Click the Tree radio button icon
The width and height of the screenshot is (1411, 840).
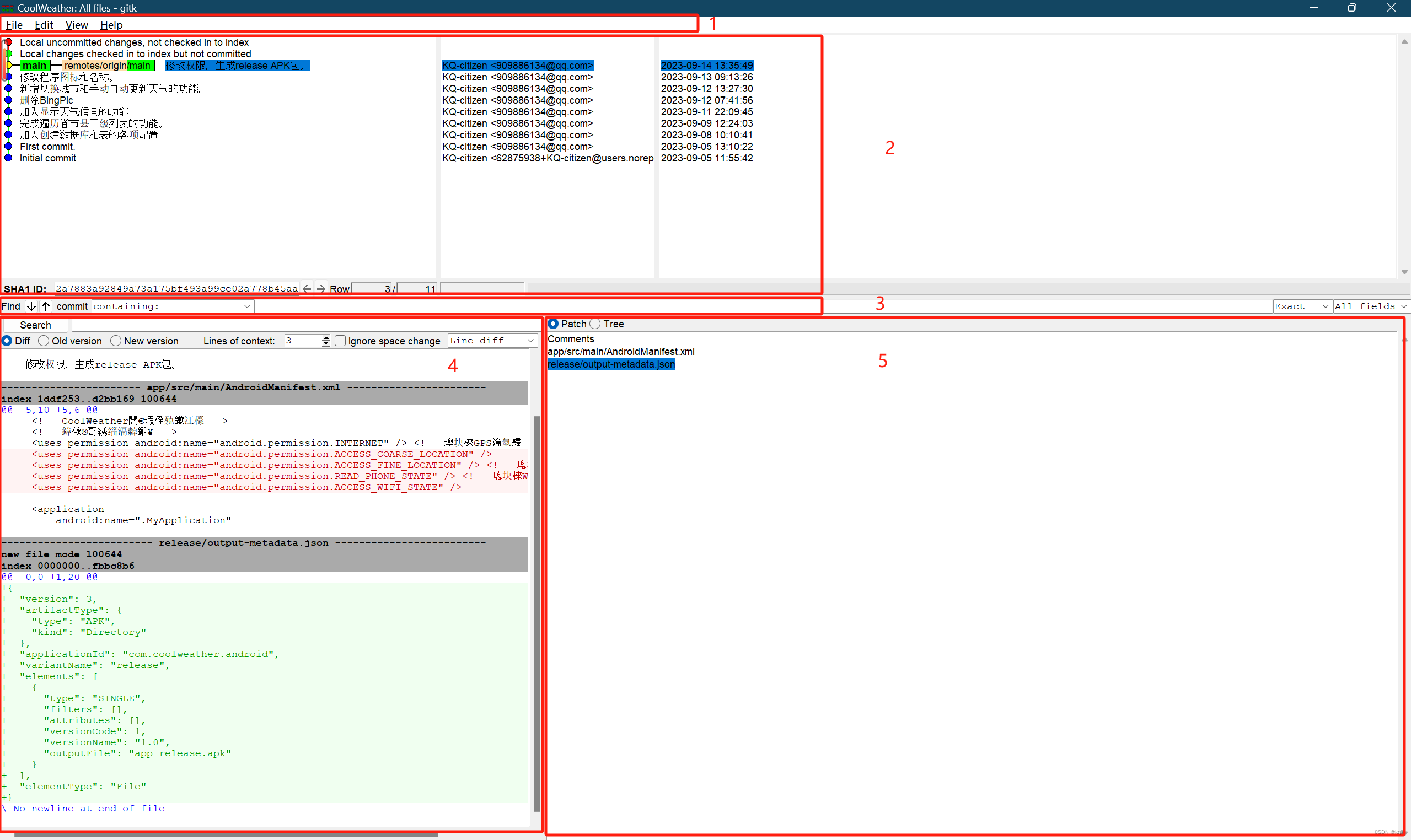(x=597, y=323)
